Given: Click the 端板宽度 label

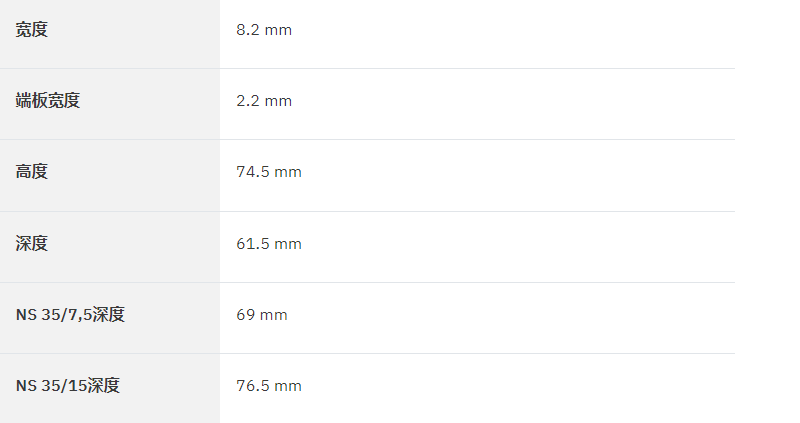Looking at the screenshot, I should point(48,101).
